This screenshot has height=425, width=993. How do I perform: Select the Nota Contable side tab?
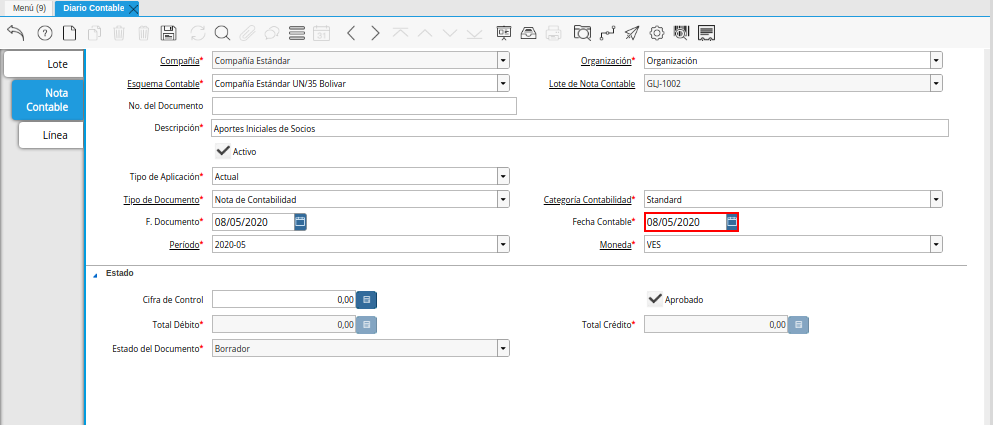point(47,100)
